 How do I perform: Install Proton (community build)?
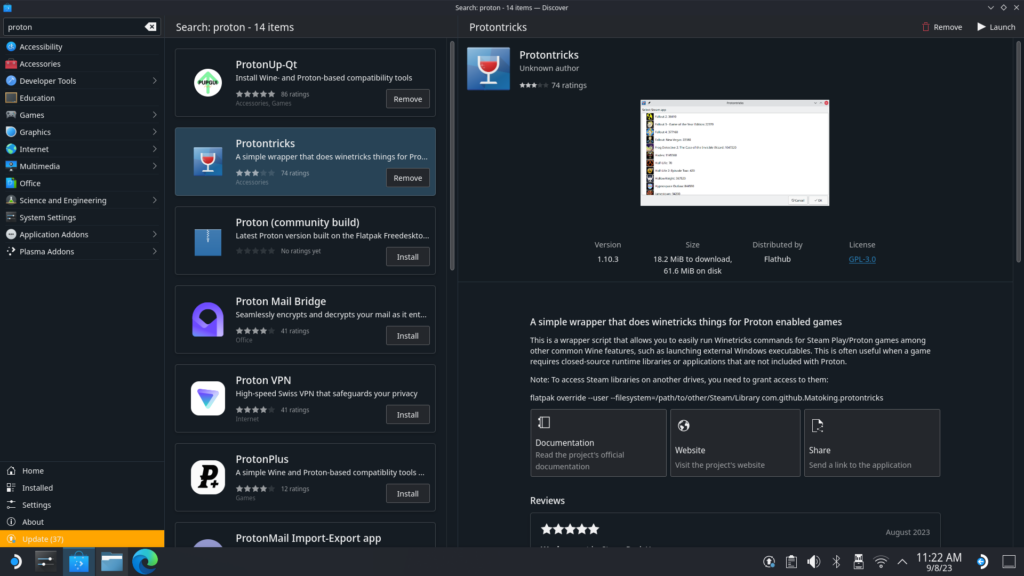coord(408,257)
